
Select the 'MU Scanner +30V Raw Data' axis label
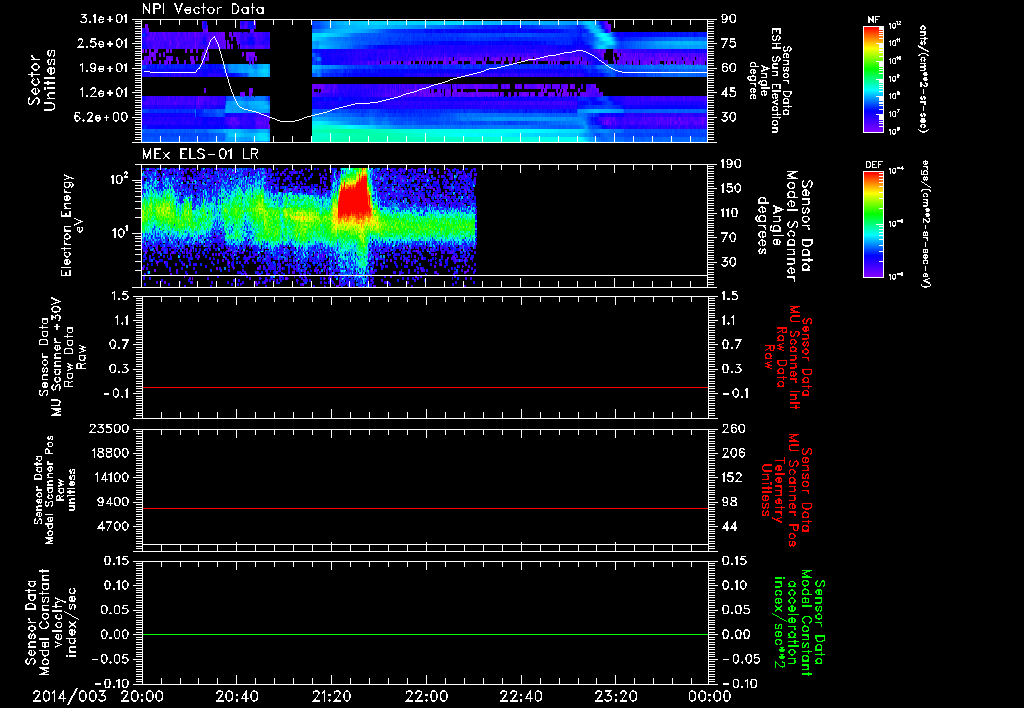pos(61,356)
